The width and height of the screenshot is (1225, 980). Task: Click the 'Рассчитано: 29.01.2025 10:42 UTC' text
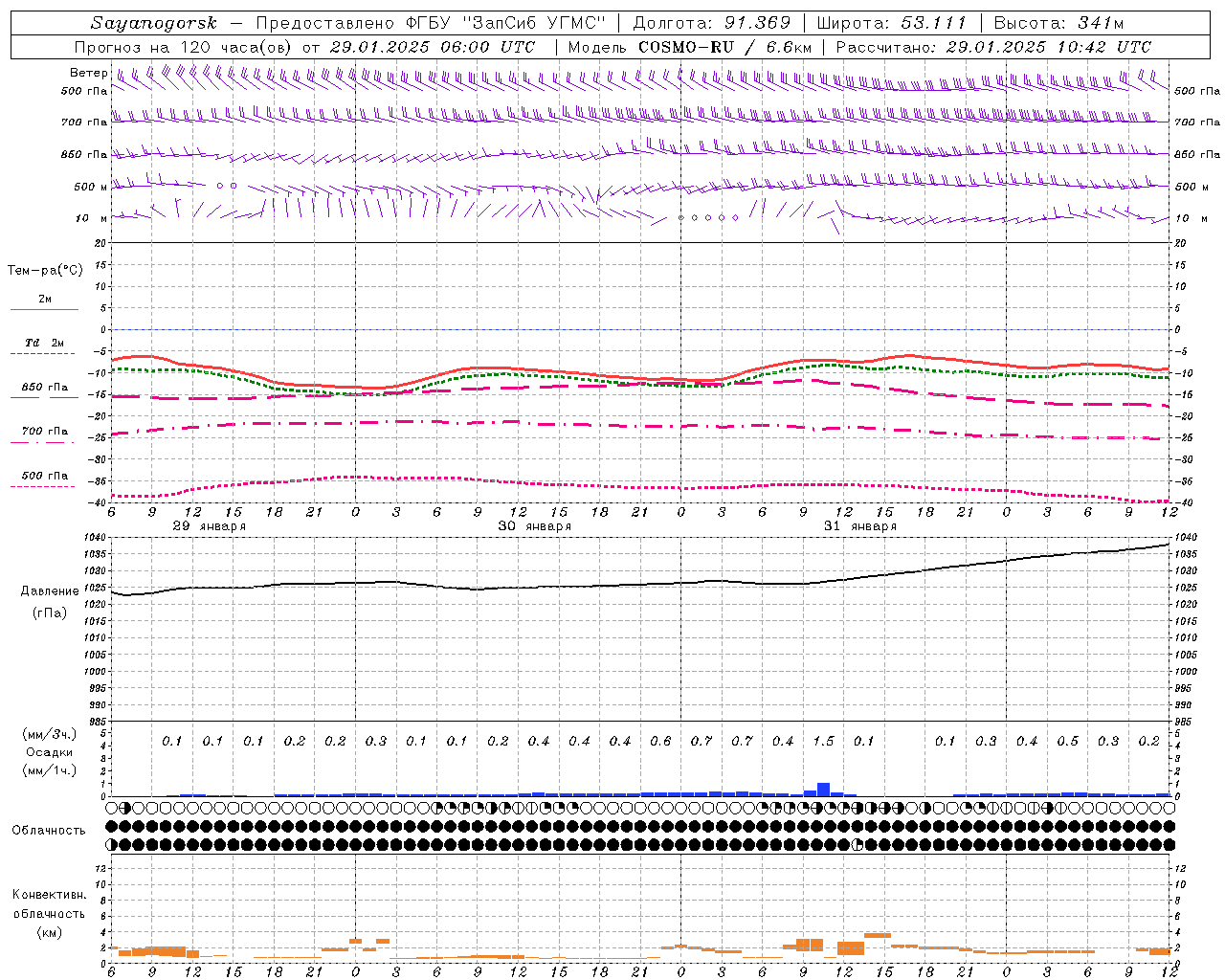click(x=993, y=47)
